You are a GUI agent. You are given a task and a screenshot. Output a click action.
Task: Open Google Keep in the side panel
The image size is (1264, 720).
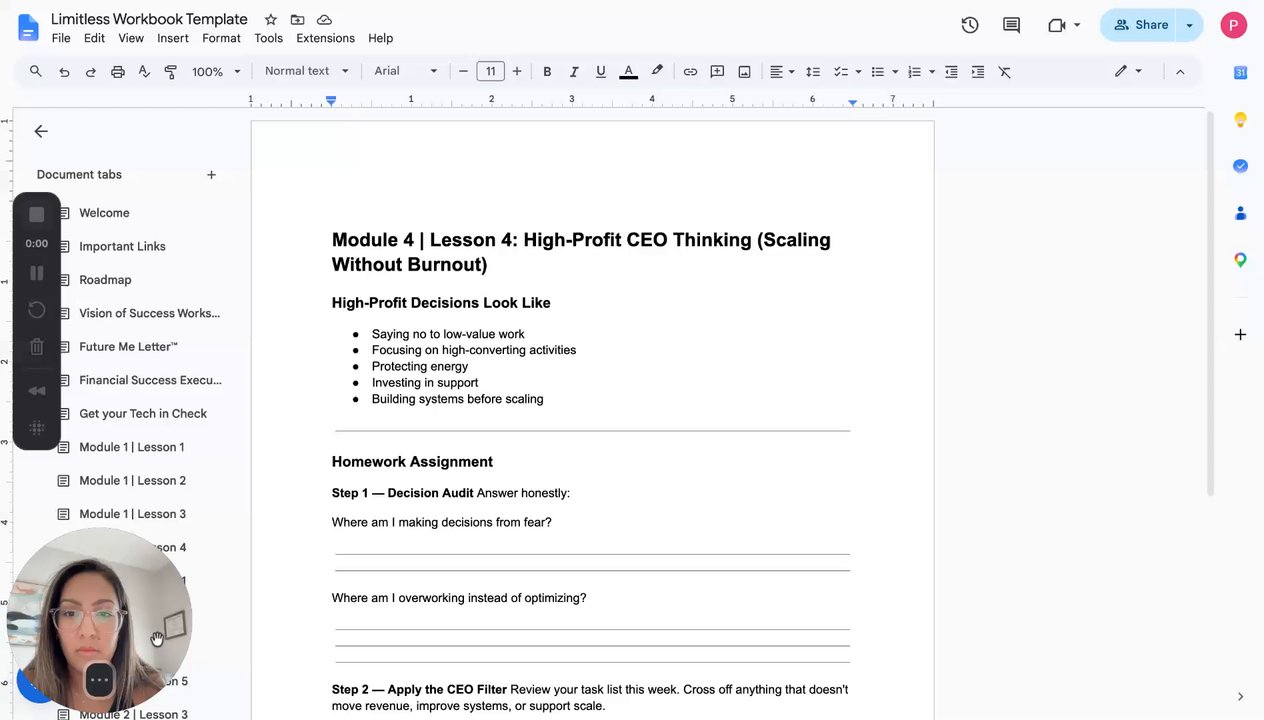click(1240, 120)
